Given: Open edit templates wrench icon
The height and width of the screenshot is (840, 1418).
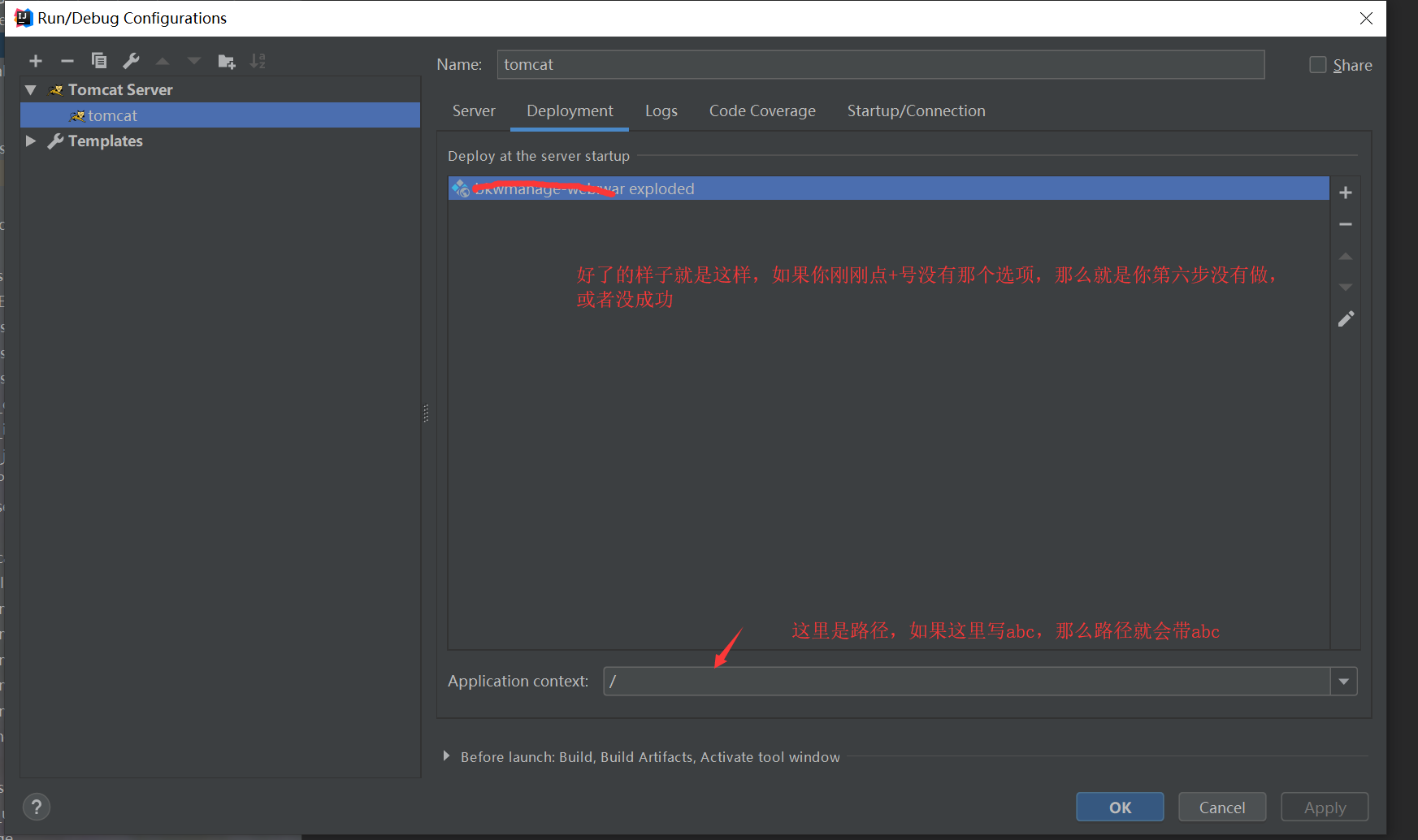Looking at the screenshot, I should click(131, 61).
